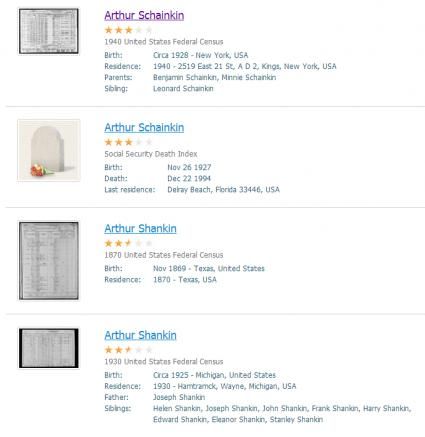This screenshot has height=437, width=425.
Task: Click the half-filled third star under 1930 record
Action: point(129,350)
